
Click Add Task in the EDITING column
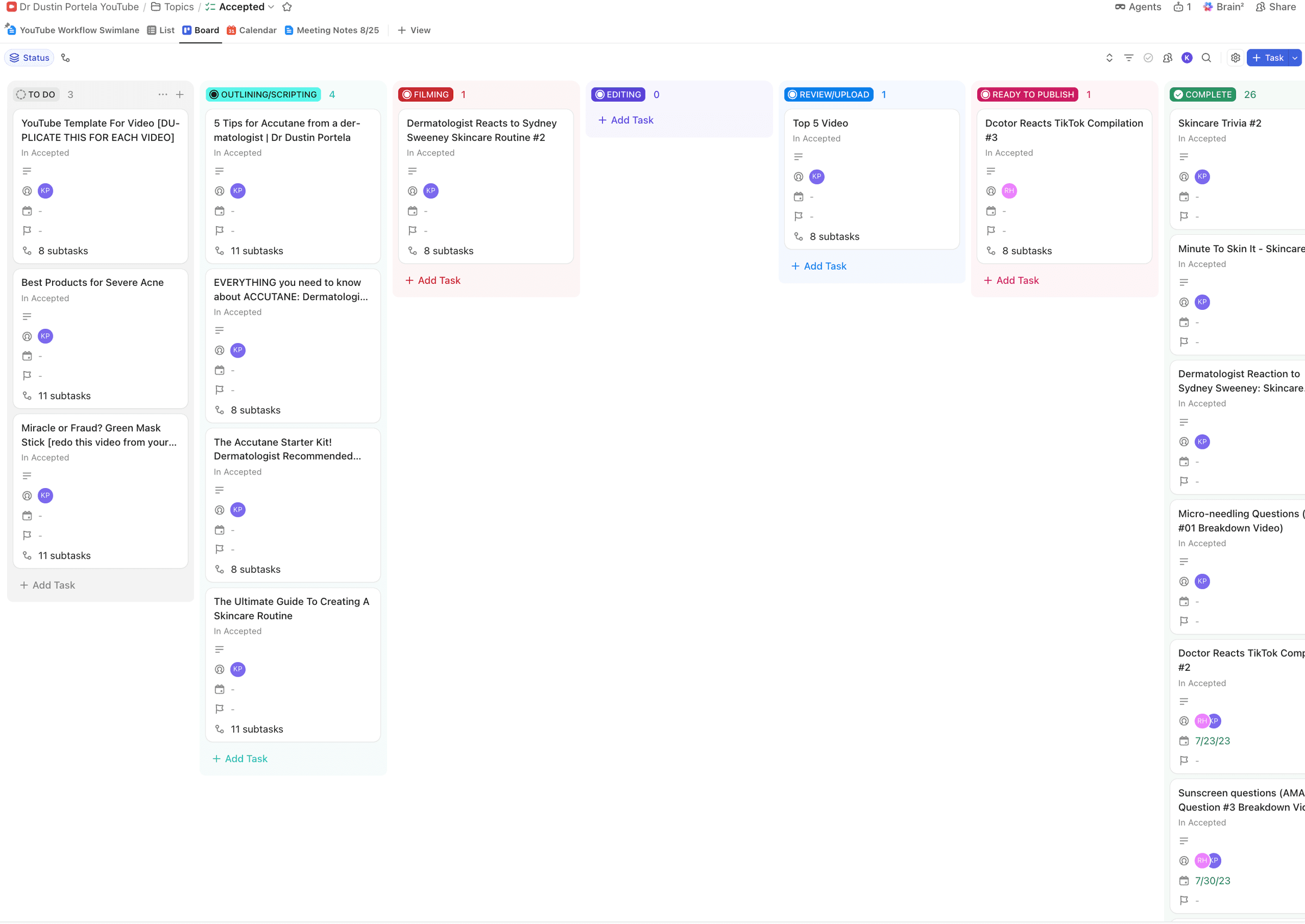(625, 120)
